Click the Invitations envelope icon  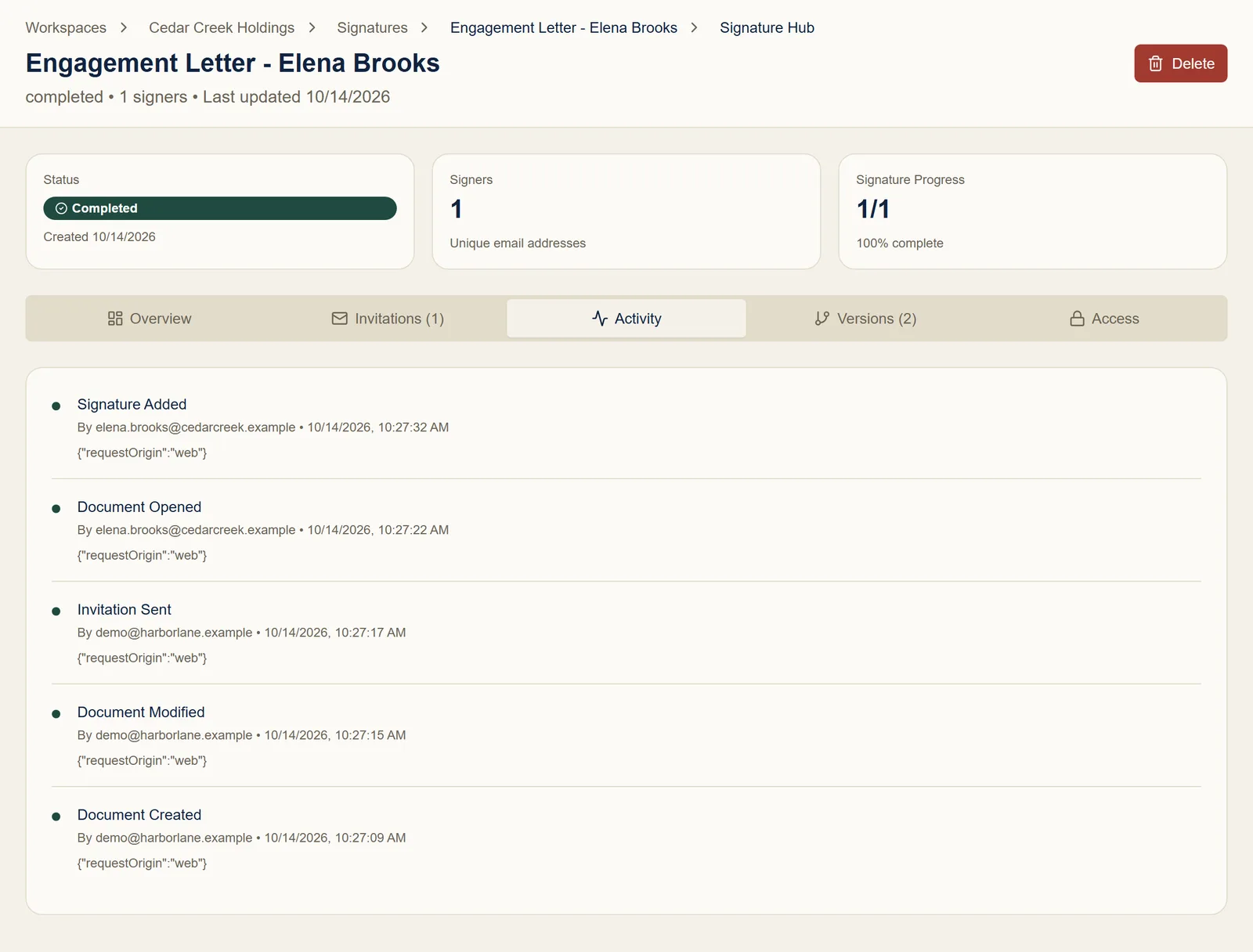pyautogui.click(x=340, y=319)
